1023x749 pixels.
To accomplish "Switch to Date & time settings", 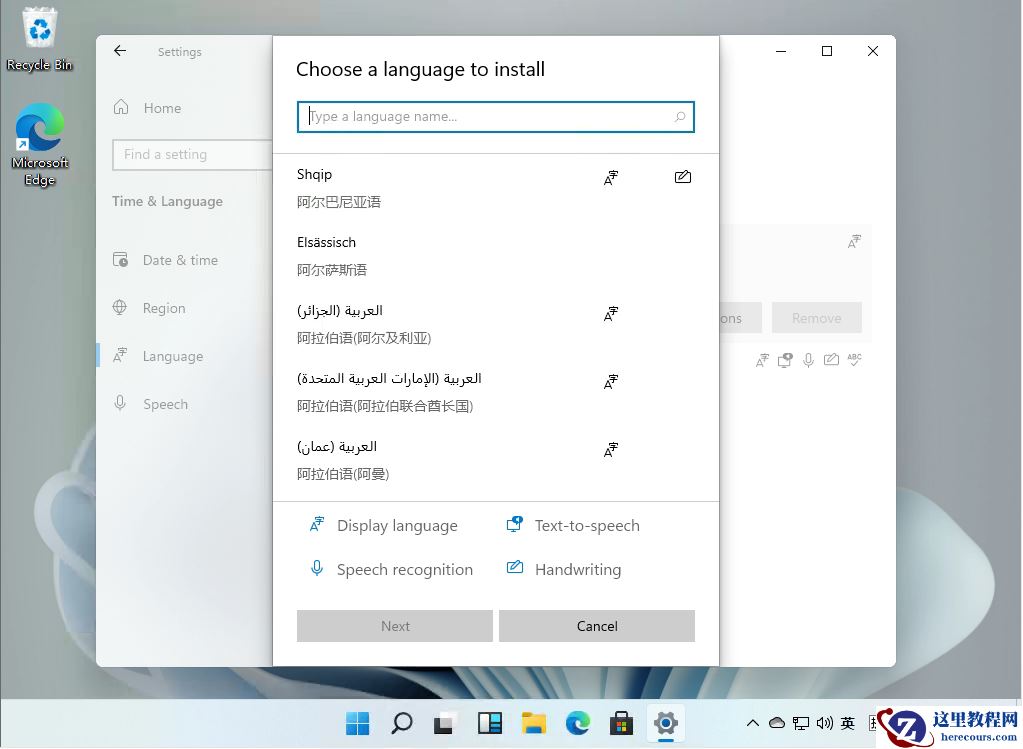I will [x=180, y=260].
